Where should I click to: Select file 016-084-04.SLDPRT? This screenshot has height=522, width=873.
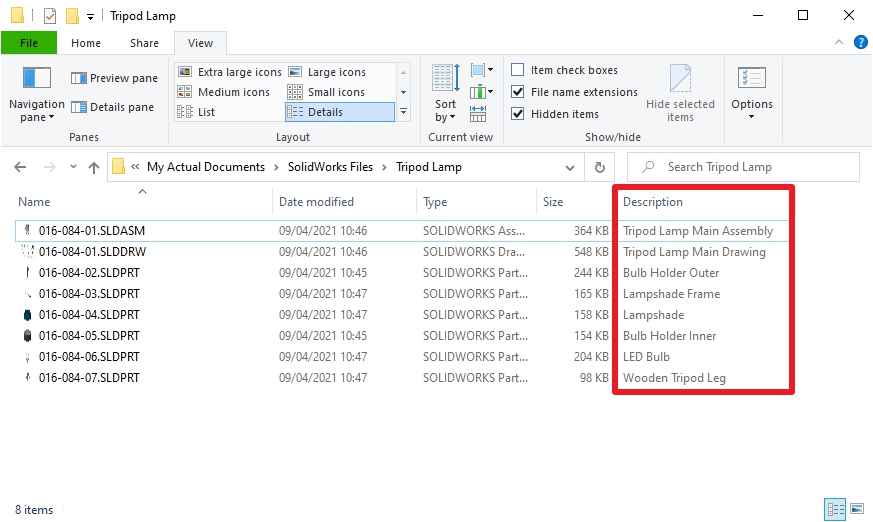pyautogui.click(x=89, y=315)
